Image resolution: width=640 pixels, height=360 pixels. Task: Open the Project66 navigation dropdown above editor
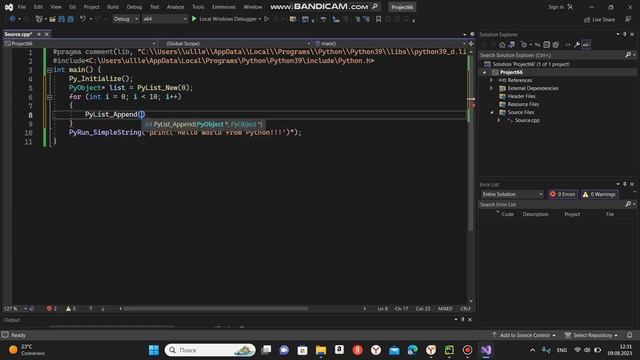pos(80,43)
